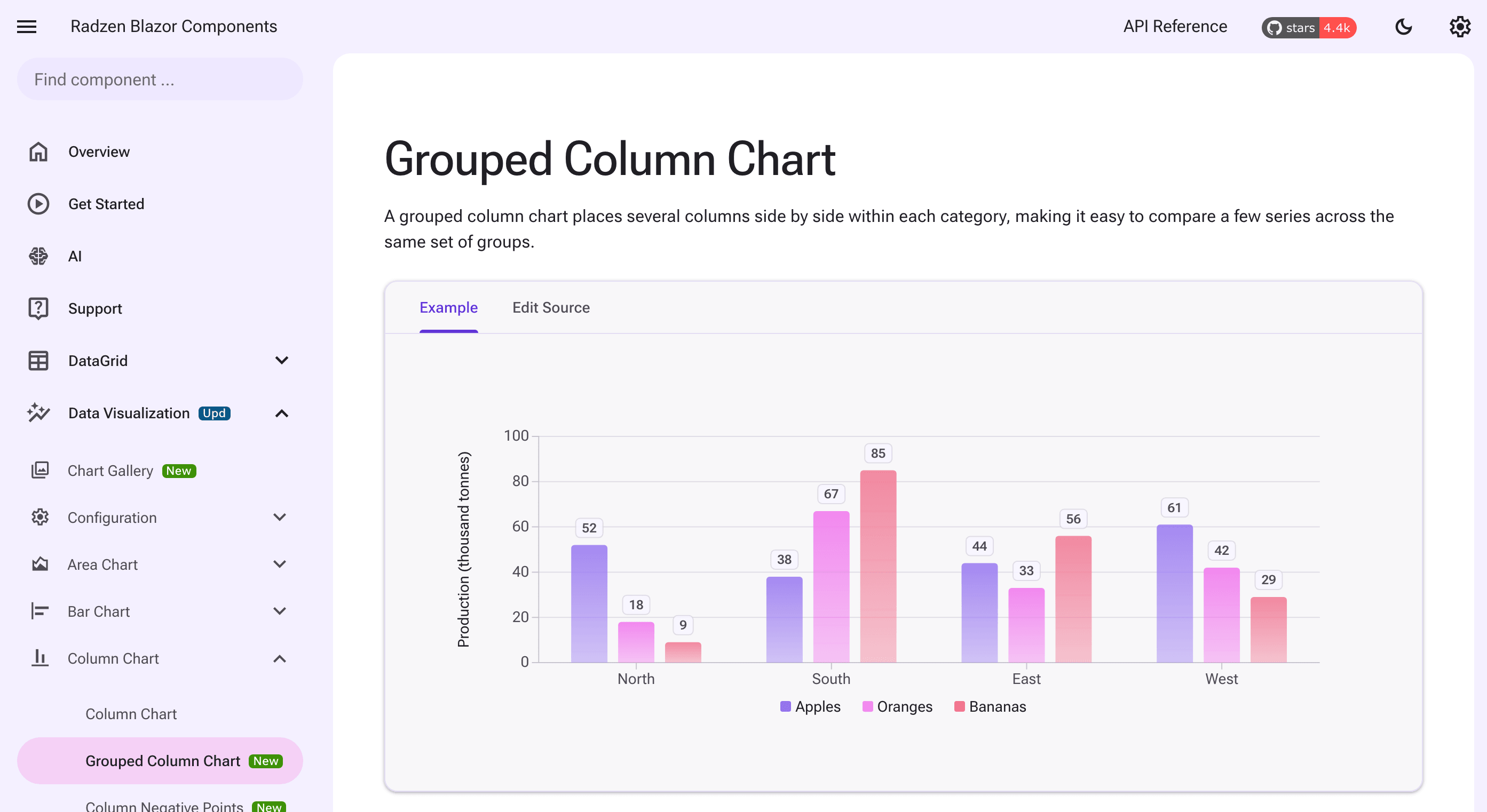Open the API Reference link
1487x812 pixels.
tap(1175, 27)
